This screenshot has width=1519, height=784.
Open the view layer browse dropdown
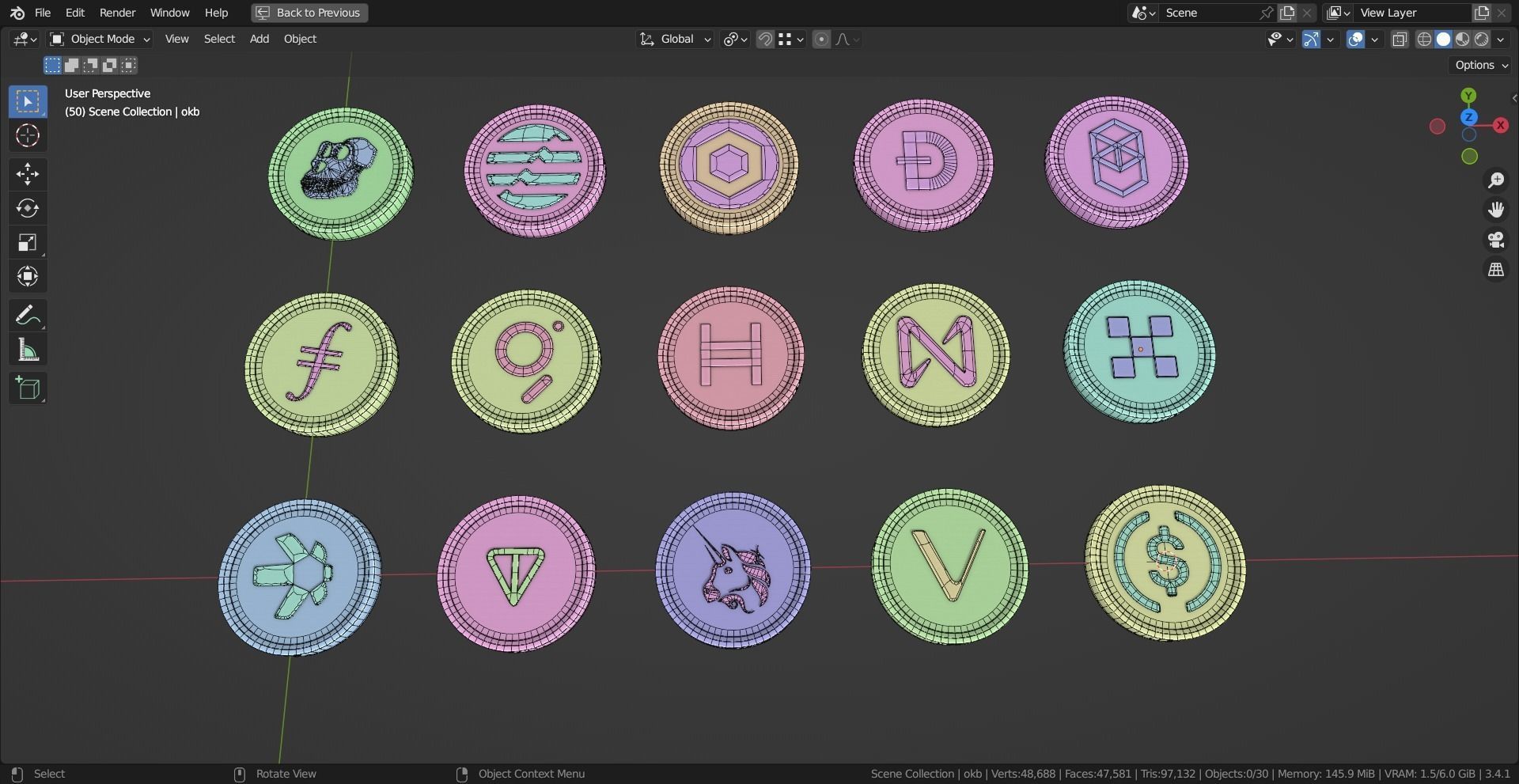[x=1339, y=13]
